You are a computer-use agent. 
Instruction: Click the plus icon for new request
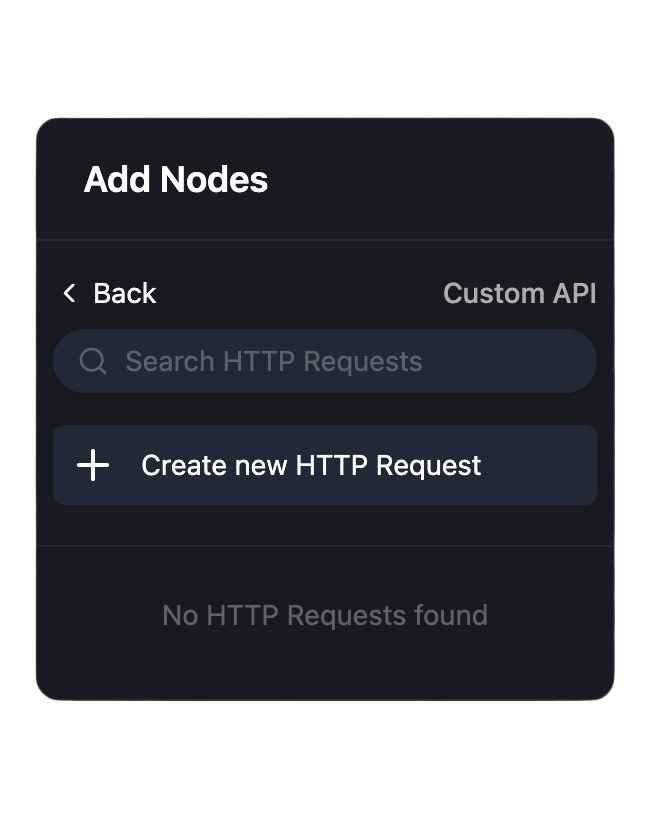pyautogui.click(x=93, y=465)
